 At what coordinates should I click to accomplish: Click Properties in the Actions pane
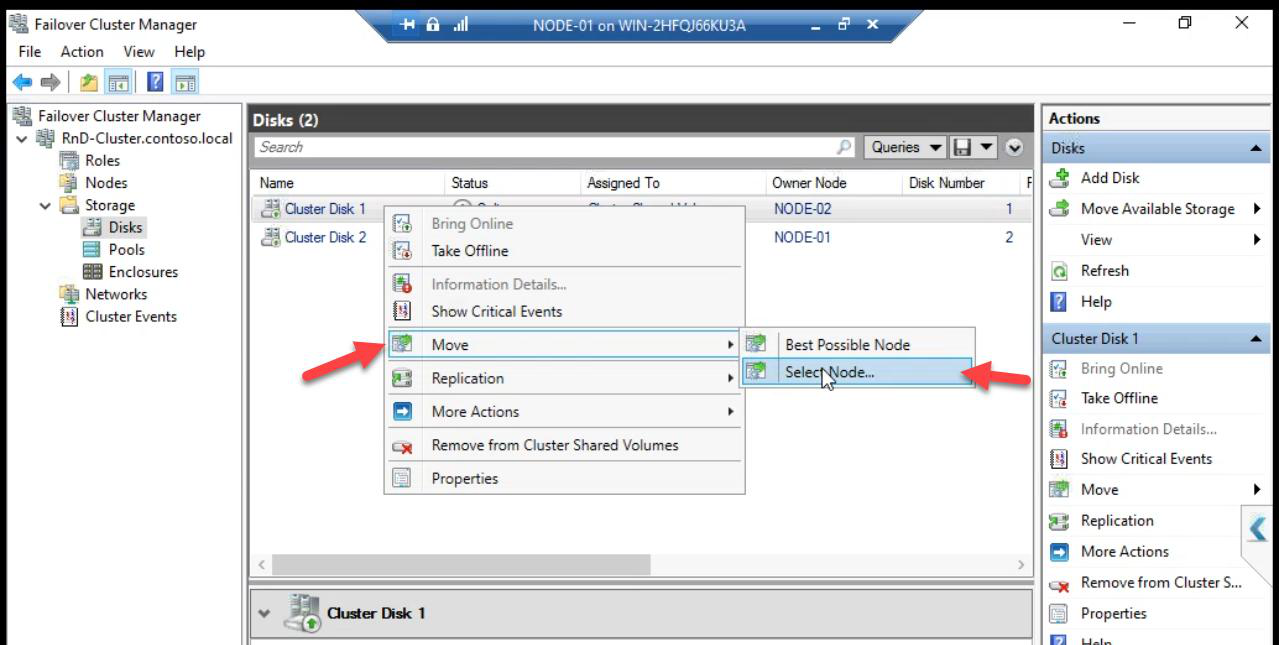tap(1113, 614)
